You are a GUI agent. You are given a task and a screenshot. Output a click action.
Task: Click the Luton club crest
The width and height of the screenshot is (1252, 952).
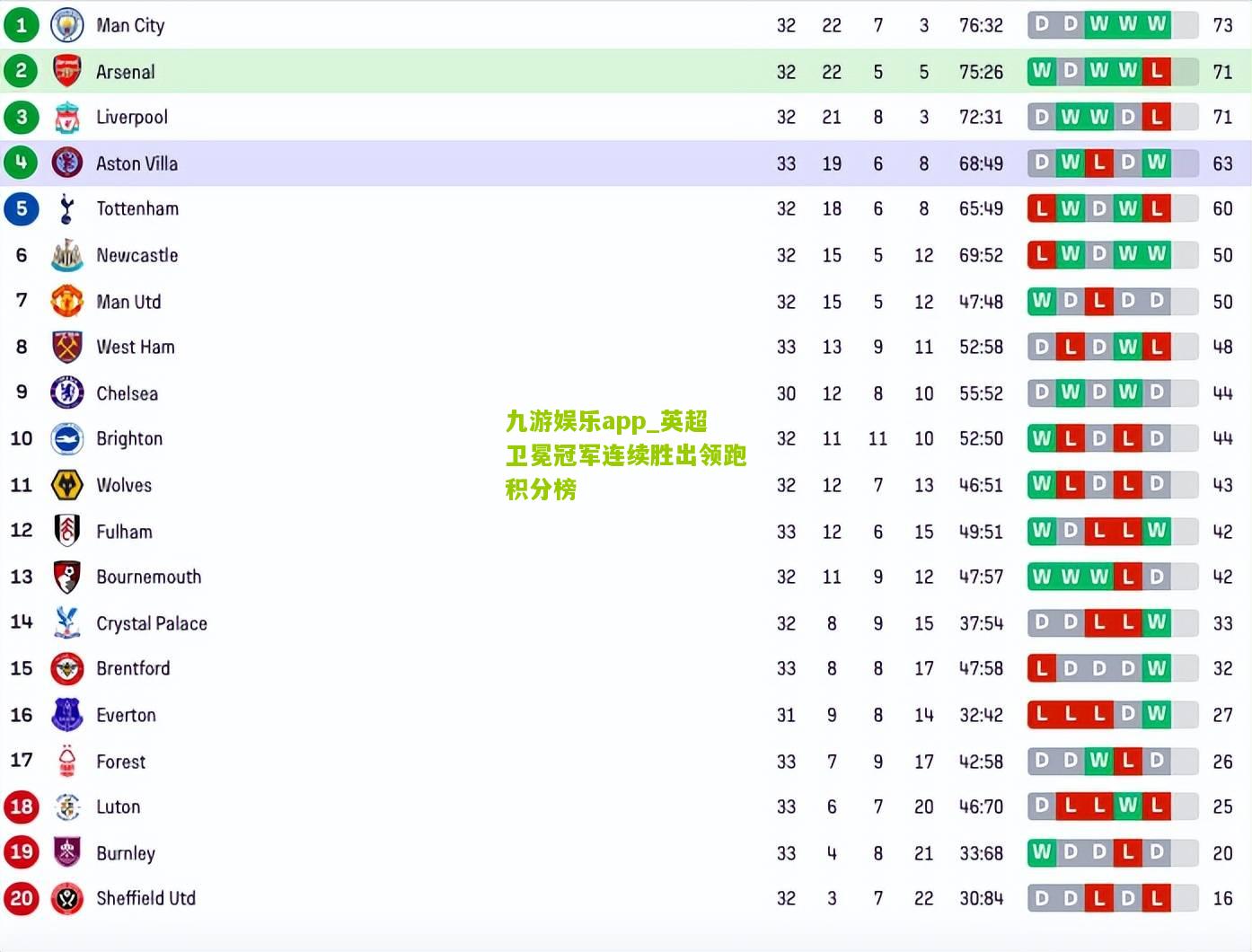pos(67,807)
